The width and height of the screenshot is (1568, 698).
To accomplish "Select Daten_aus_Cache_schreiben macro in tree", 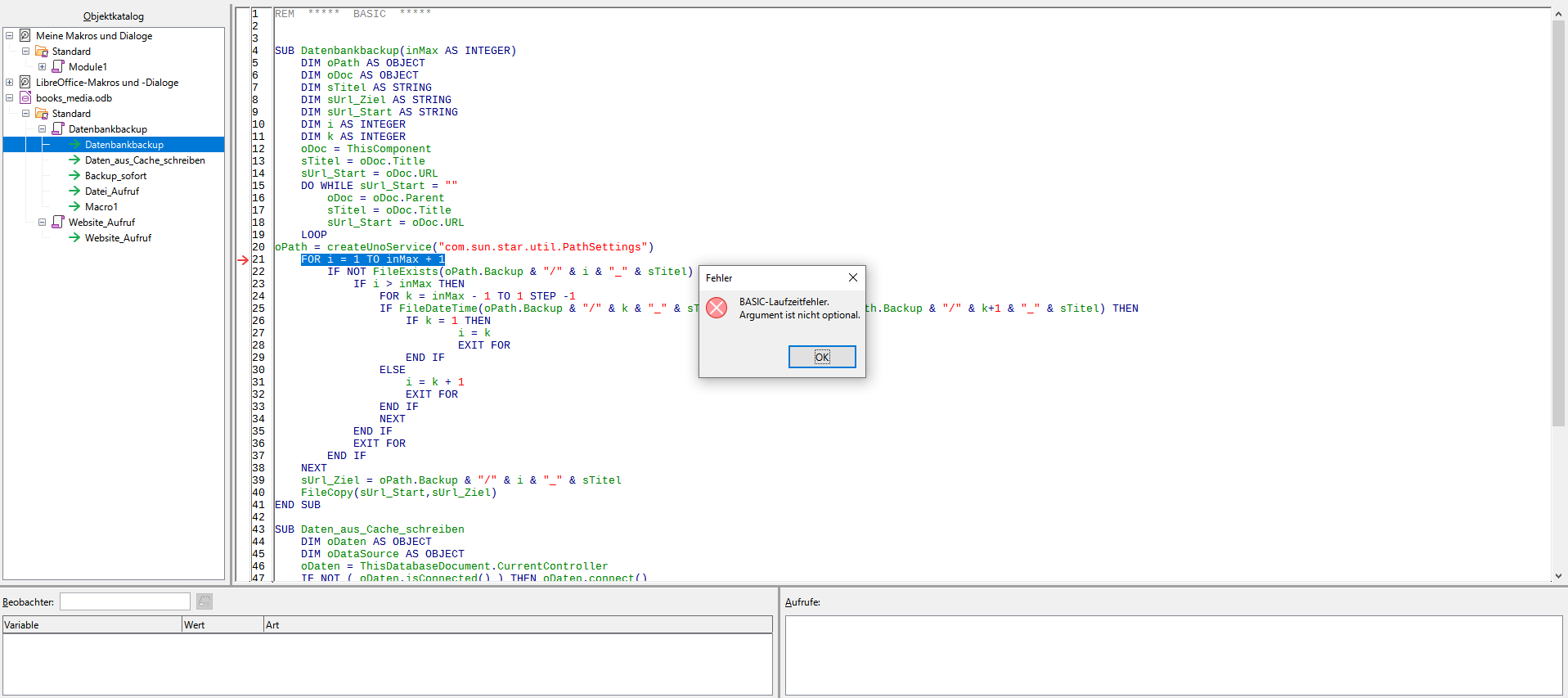I will point(145,160).
